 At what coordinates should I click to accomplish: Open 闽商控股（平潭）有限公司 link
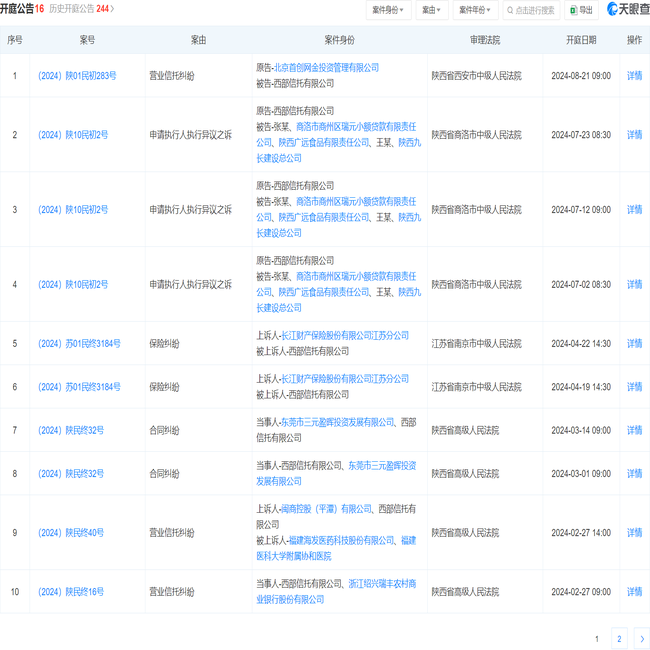click(326, 509)
